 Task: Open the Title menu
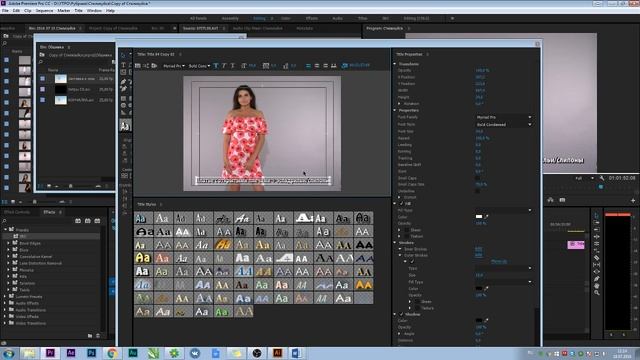click(78, 11)
